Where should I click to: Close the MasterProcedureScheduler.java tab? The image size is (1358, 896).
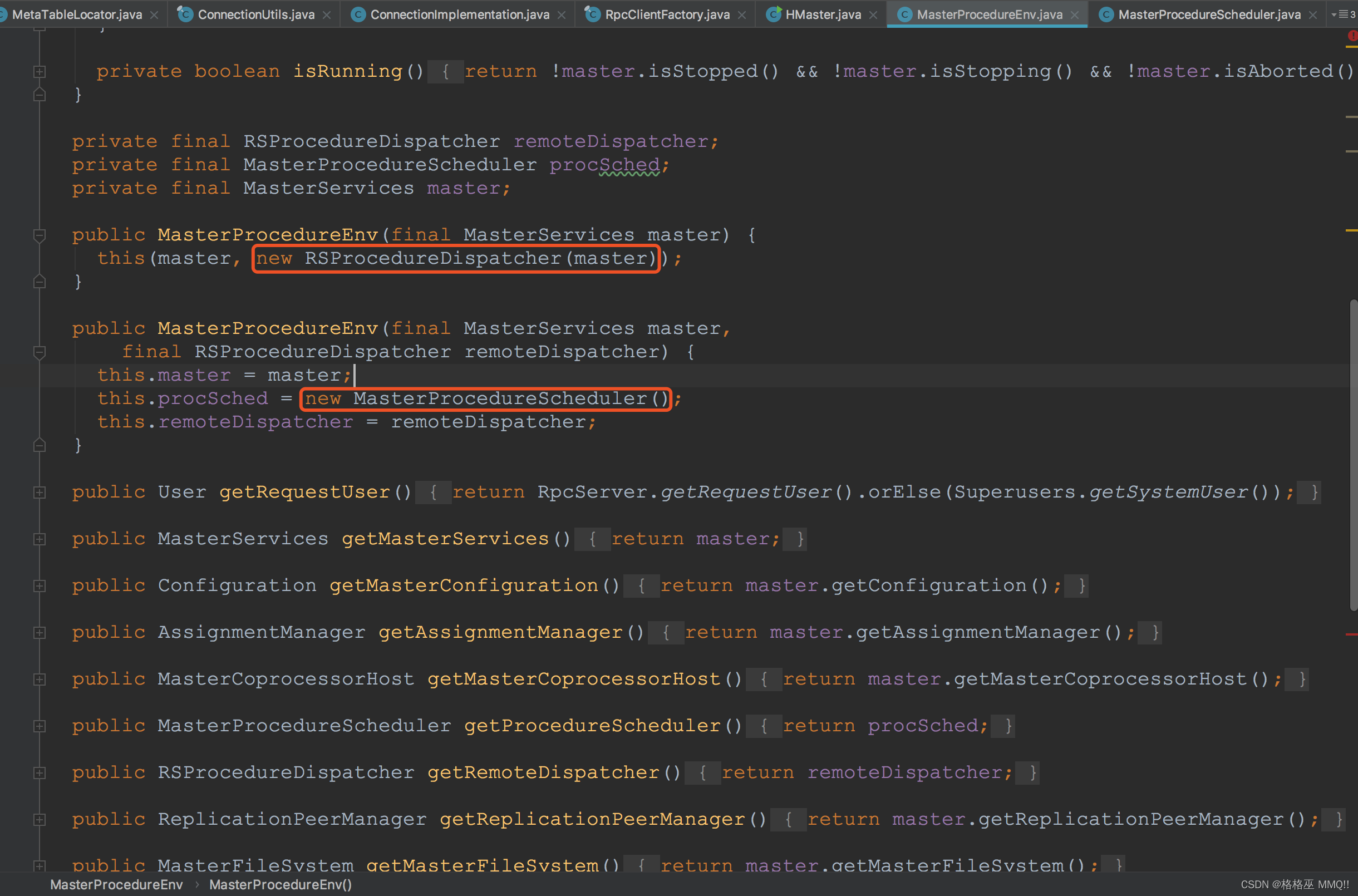[1313, 16]
